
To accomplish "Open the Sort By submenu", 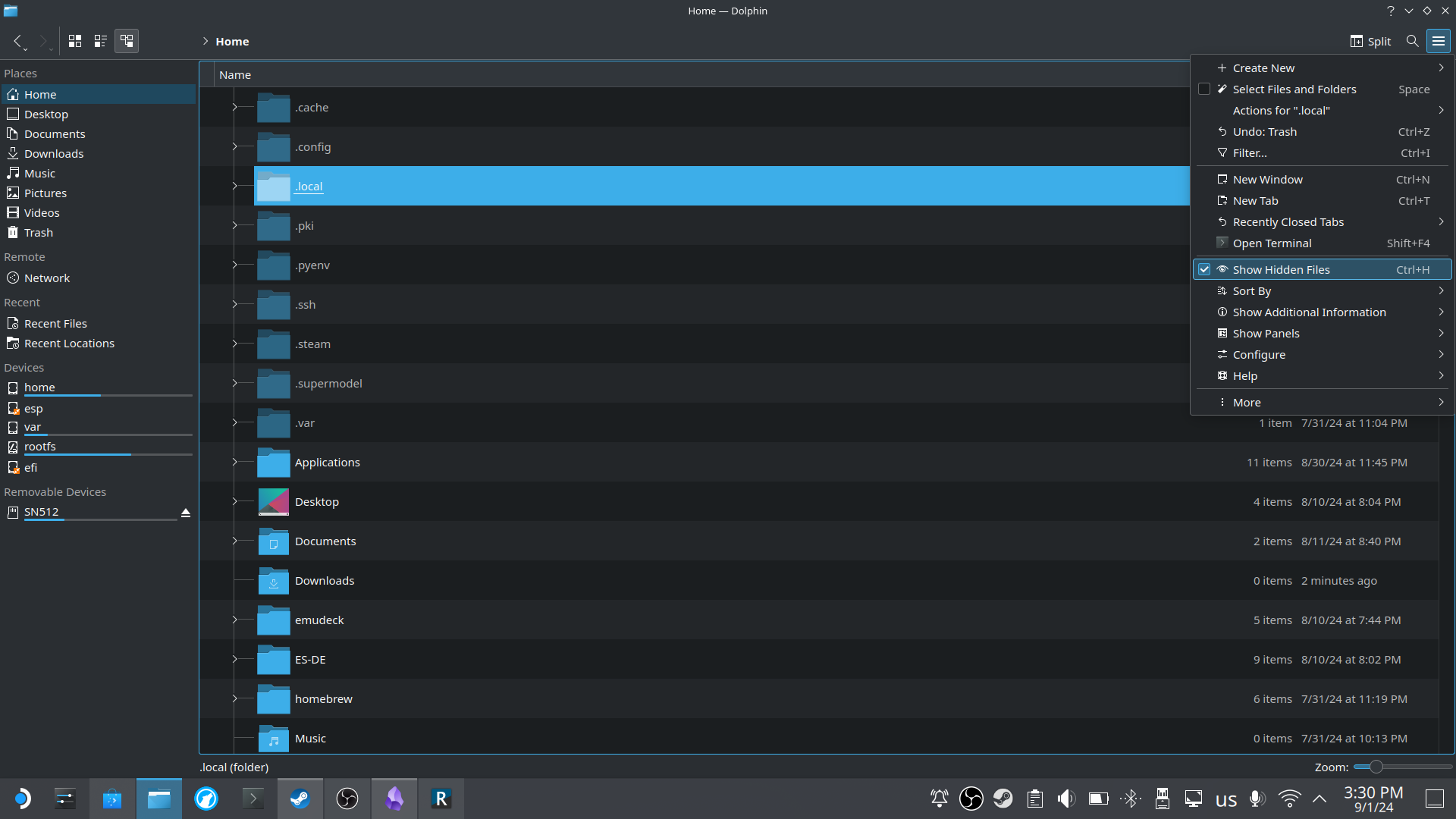I will pos(1323,291).
